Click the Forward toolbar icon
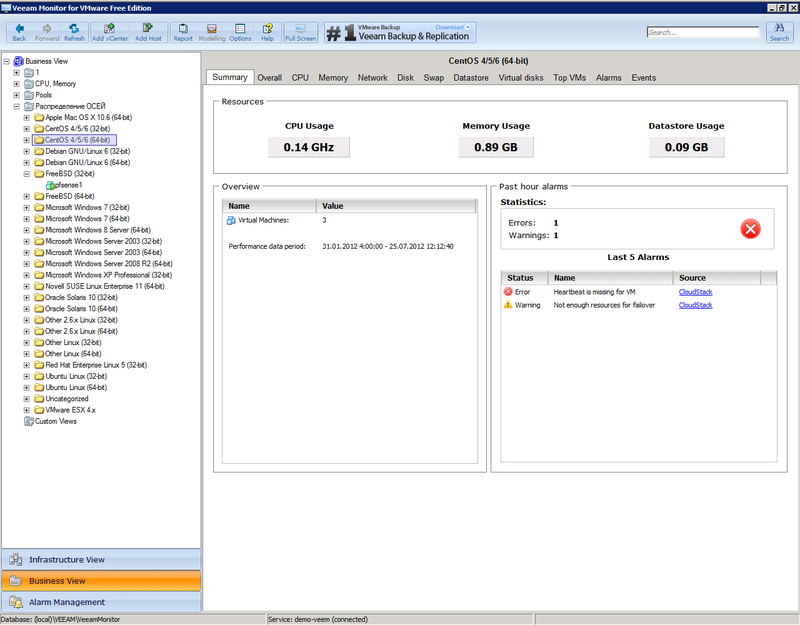The width and height of the screenshot is (800, 625). (x=47, y=32)
